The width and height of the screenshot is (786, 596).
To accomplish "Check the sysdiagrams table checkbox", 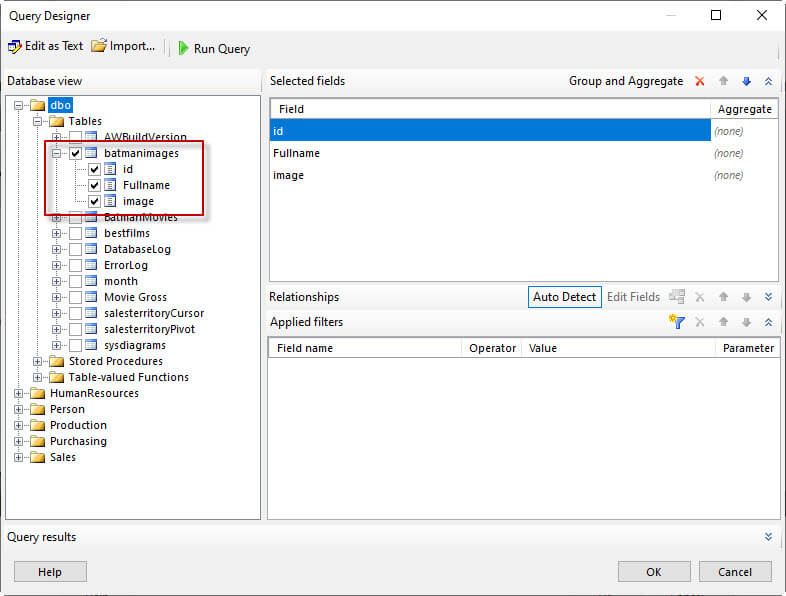I will (x=75, y=345).
